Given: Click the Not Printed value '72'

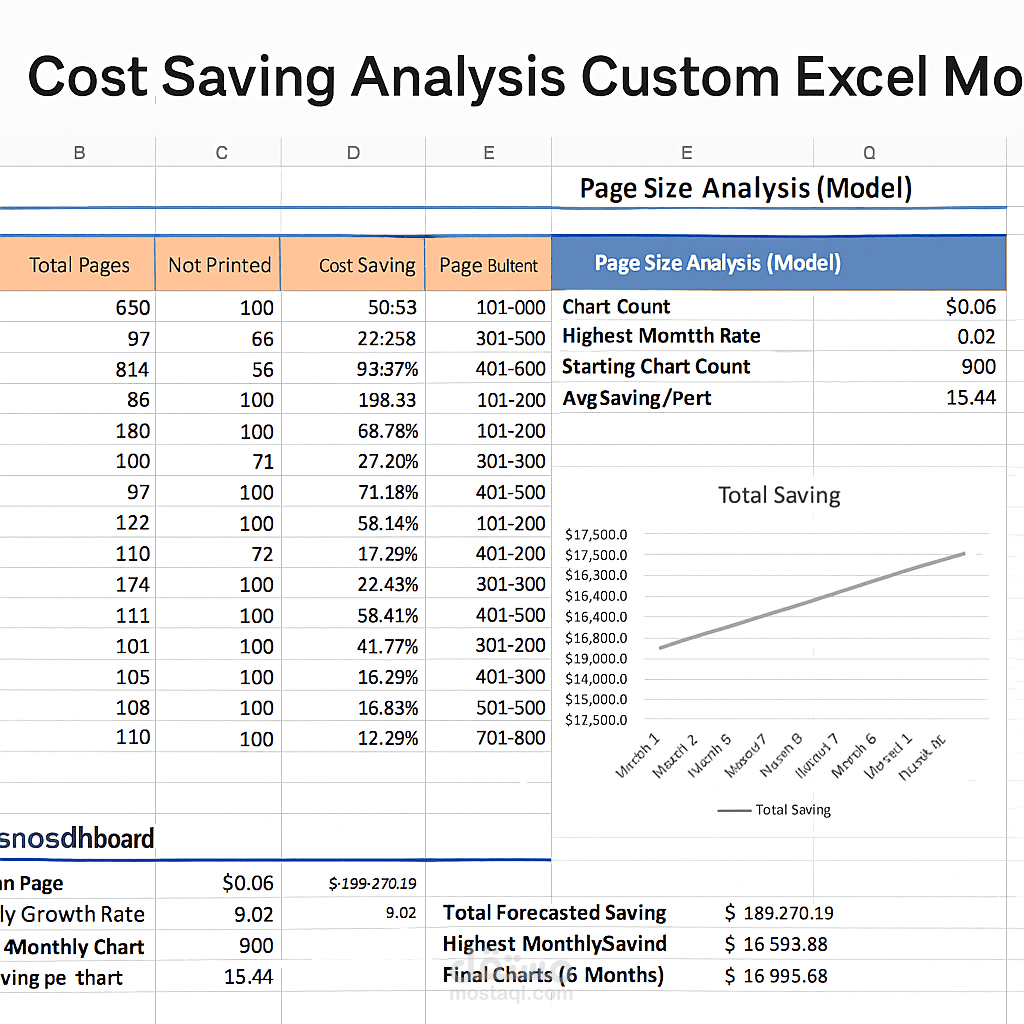Looking at the screenshot, I should pos(262,554).
